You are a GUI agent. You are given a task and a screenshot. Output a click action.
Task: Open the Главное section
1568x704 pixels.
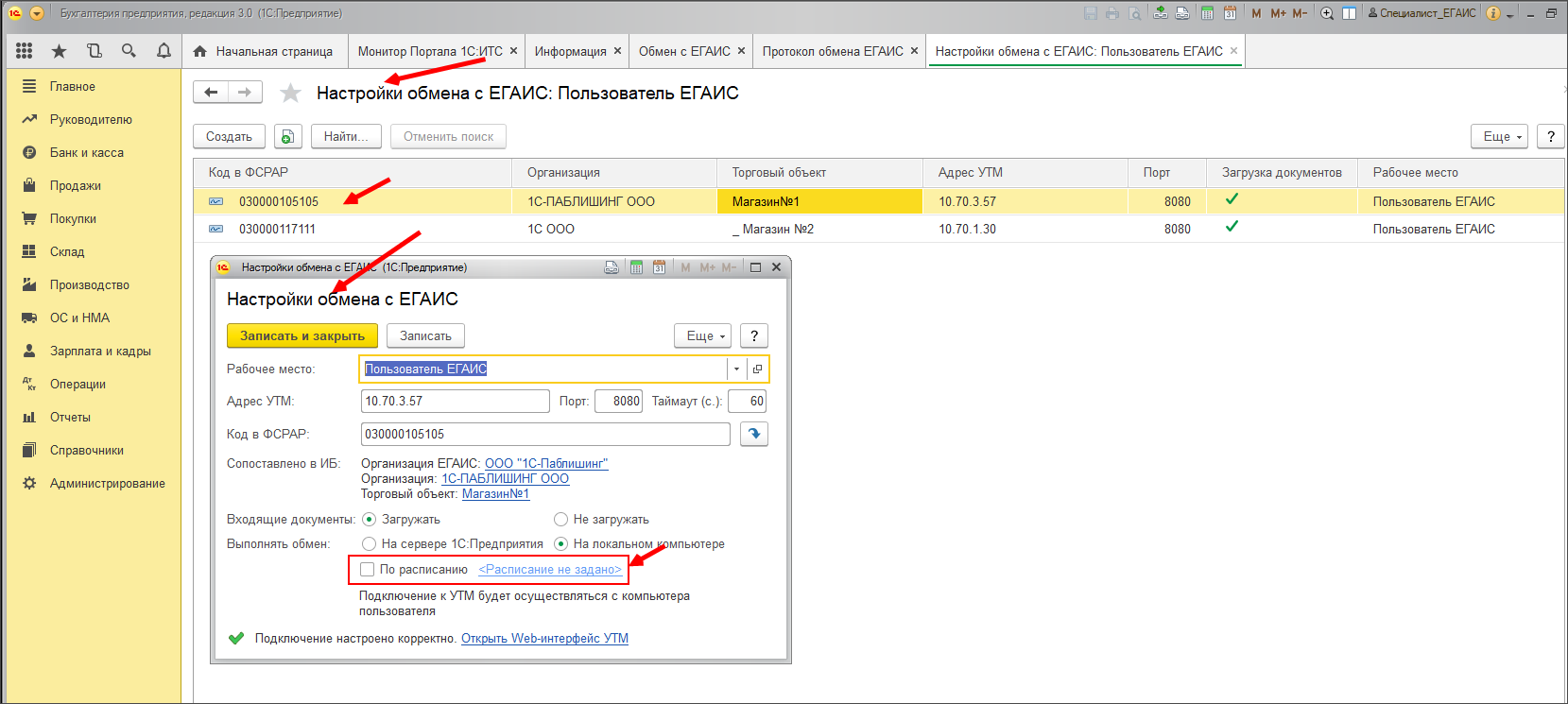pyautogui.click(x=72, y=86)
